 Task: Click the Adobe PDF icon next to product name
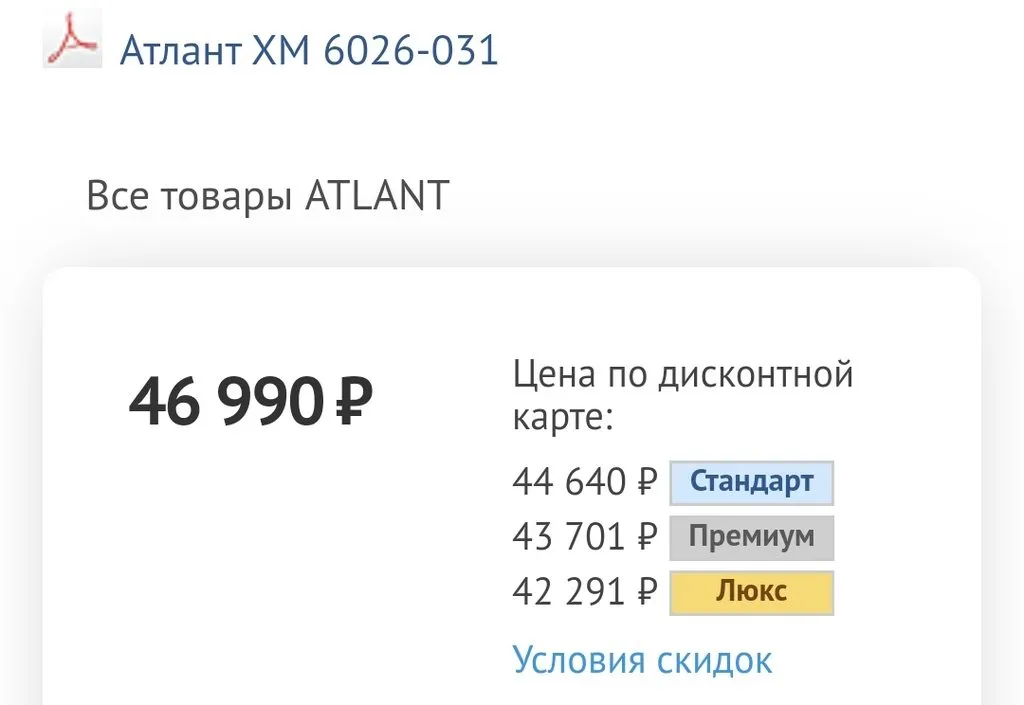(71, 42)
